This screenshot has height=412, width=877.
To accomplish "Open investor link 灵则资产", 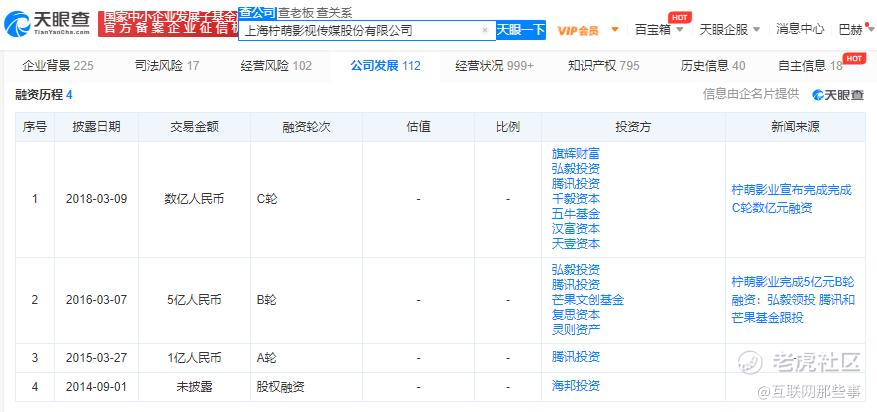I will (x=576, y=329).
